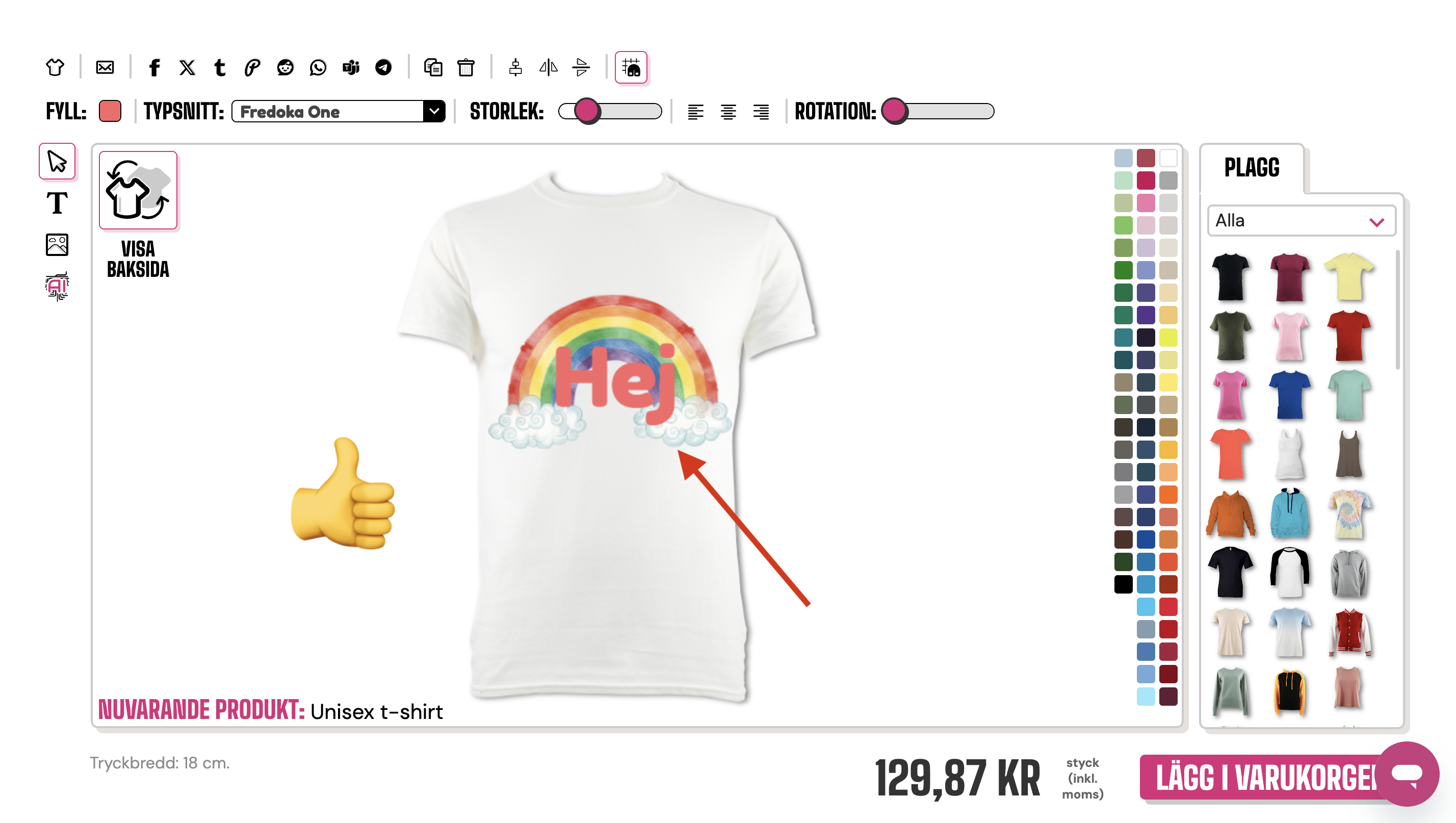Click the STORLEK size slider handle
Image resolution: width=1456 pixels, height=823 pixels.
click(x=587, y=111)
